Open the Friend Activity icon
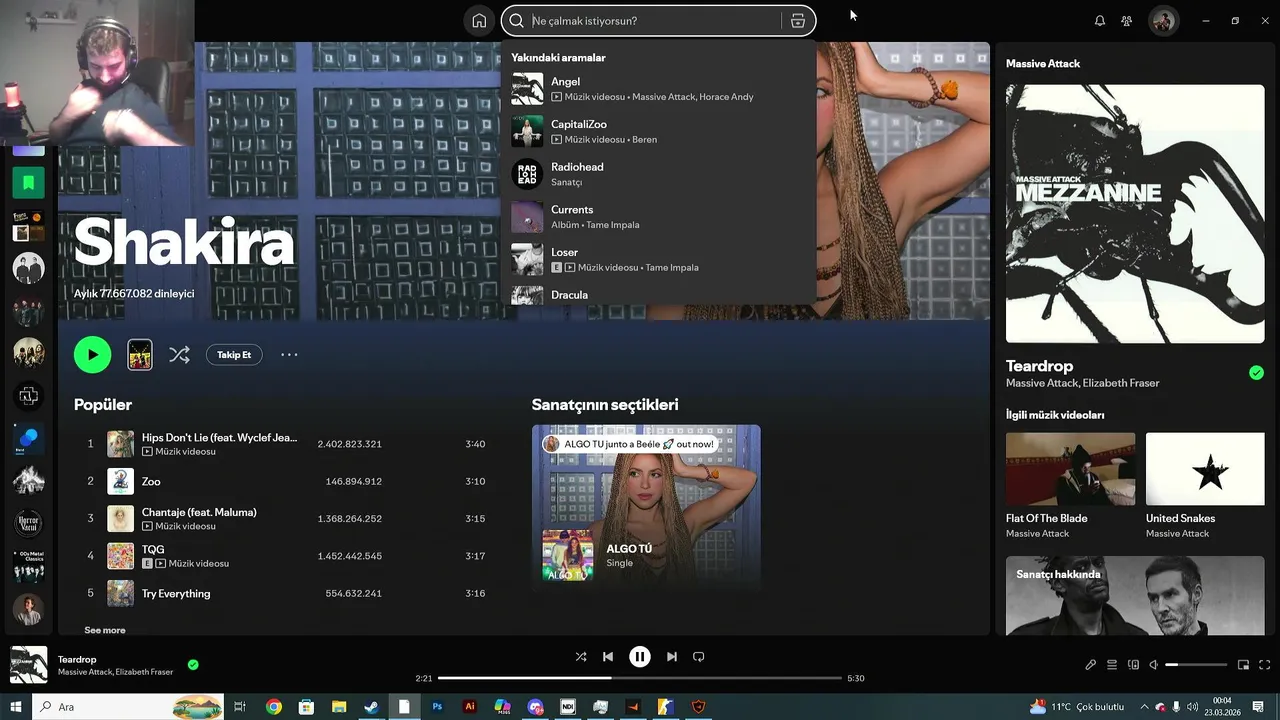This screenshot has width=1280, height=720. click(1127, 21)
